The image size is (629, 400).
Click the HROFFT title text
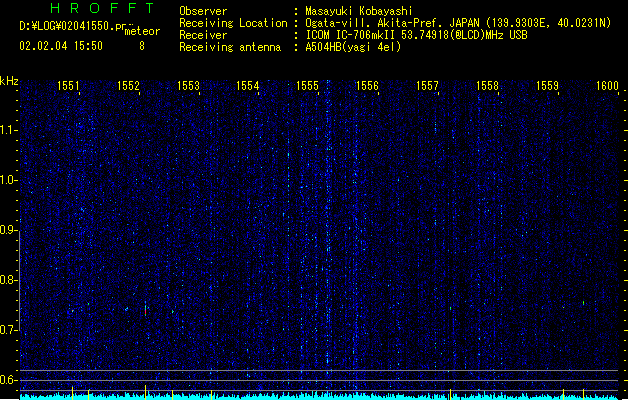(102, 8)
